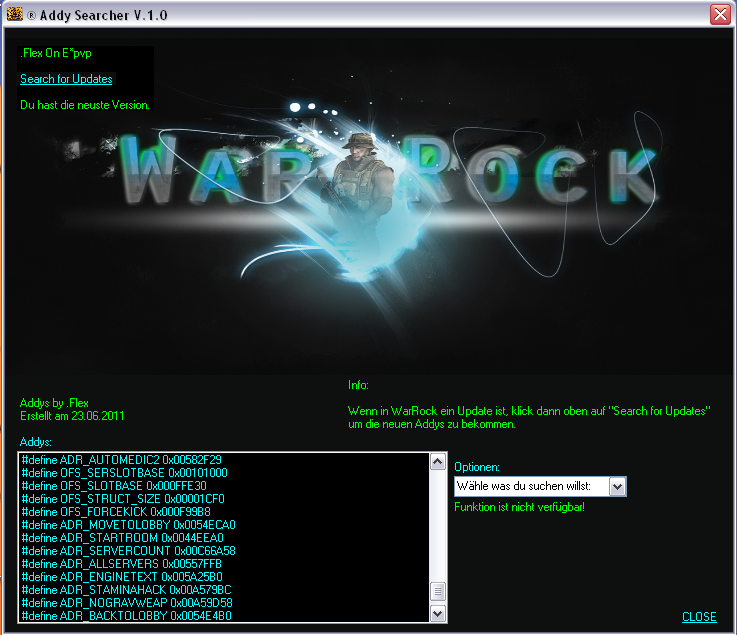Close the Addy Searcher window with X
This screenshot has width=737, height=635.
pyautogui.click(x=720, y=15)
